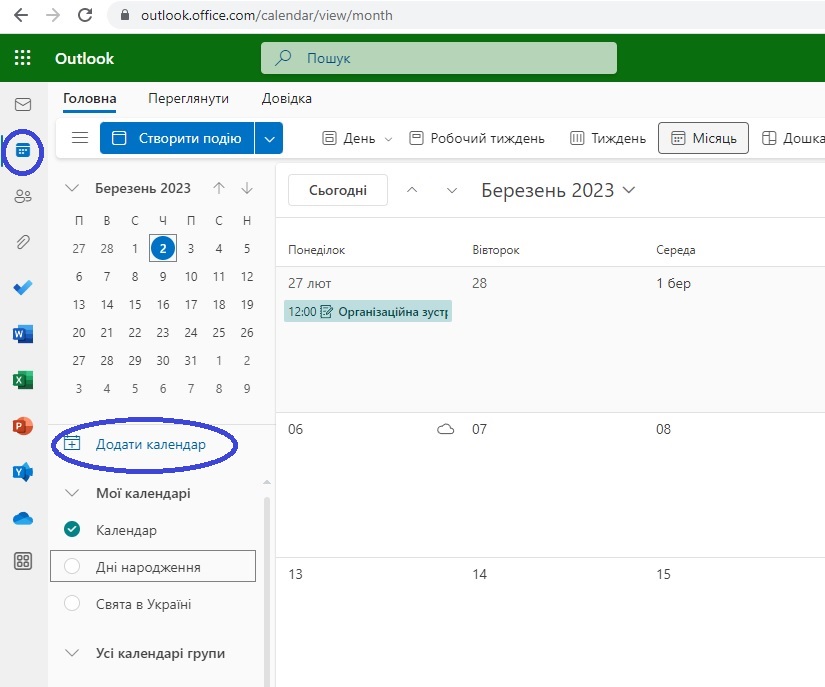825x687 pixels.
Task: Open the Довідка tab
Action: point(287,98)
